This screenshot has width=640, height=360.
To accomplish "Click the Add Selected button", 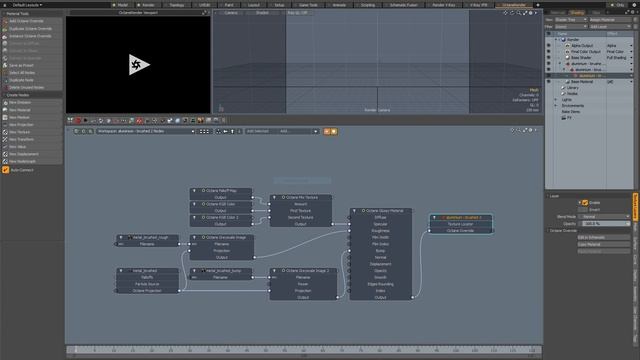I will pos(260,131).
